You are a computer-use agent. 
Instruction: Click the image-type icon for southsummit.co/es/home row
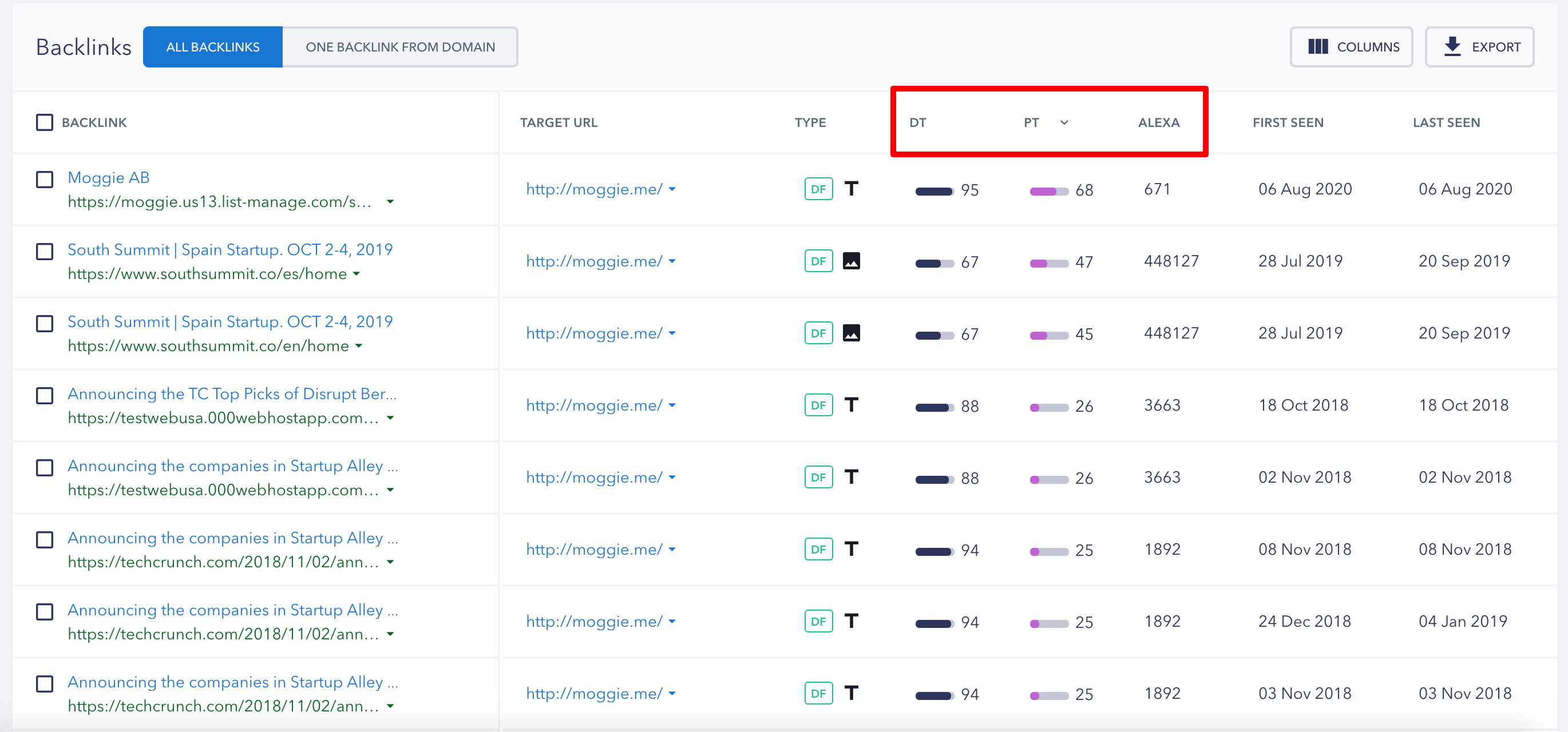click(x=851, y=261)
